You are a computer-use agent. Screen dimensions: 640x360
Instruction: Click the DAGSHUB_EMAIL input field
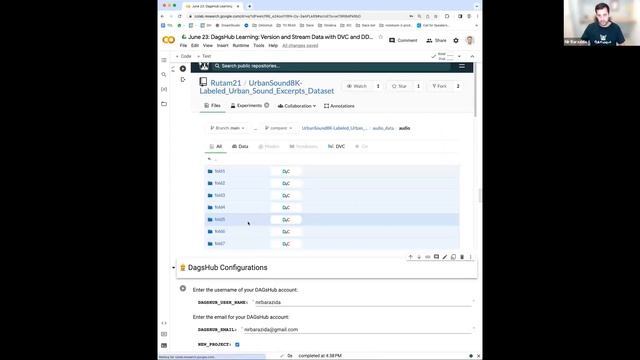click(x=357, y=329)
